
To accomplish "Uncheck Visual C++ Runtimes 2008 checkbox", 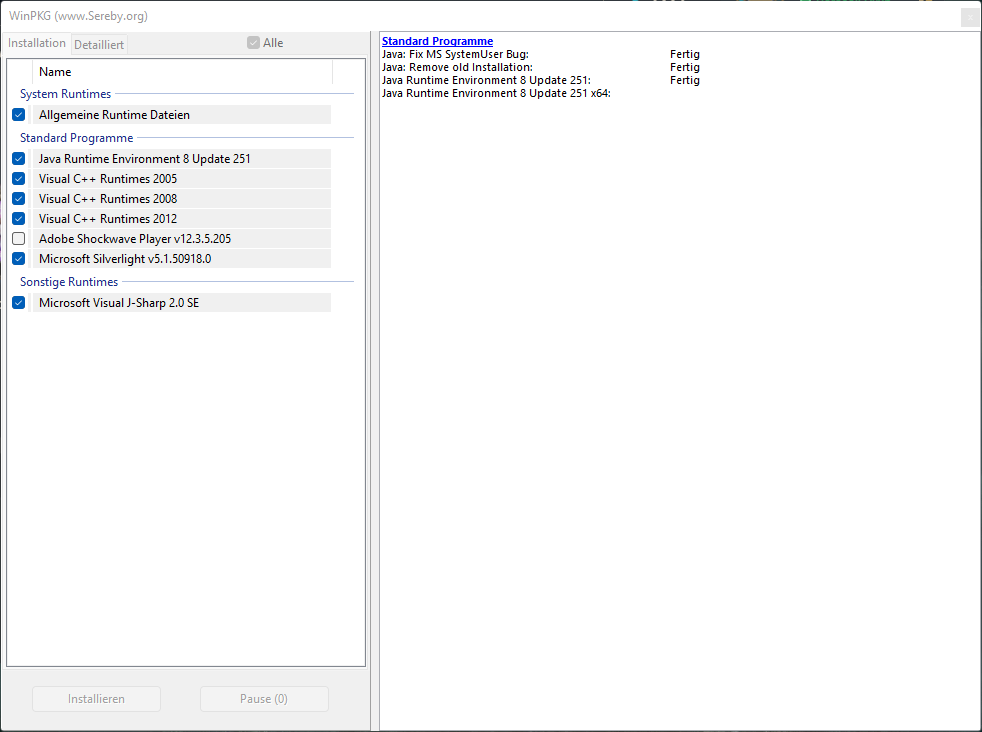I will pos(19,198).
